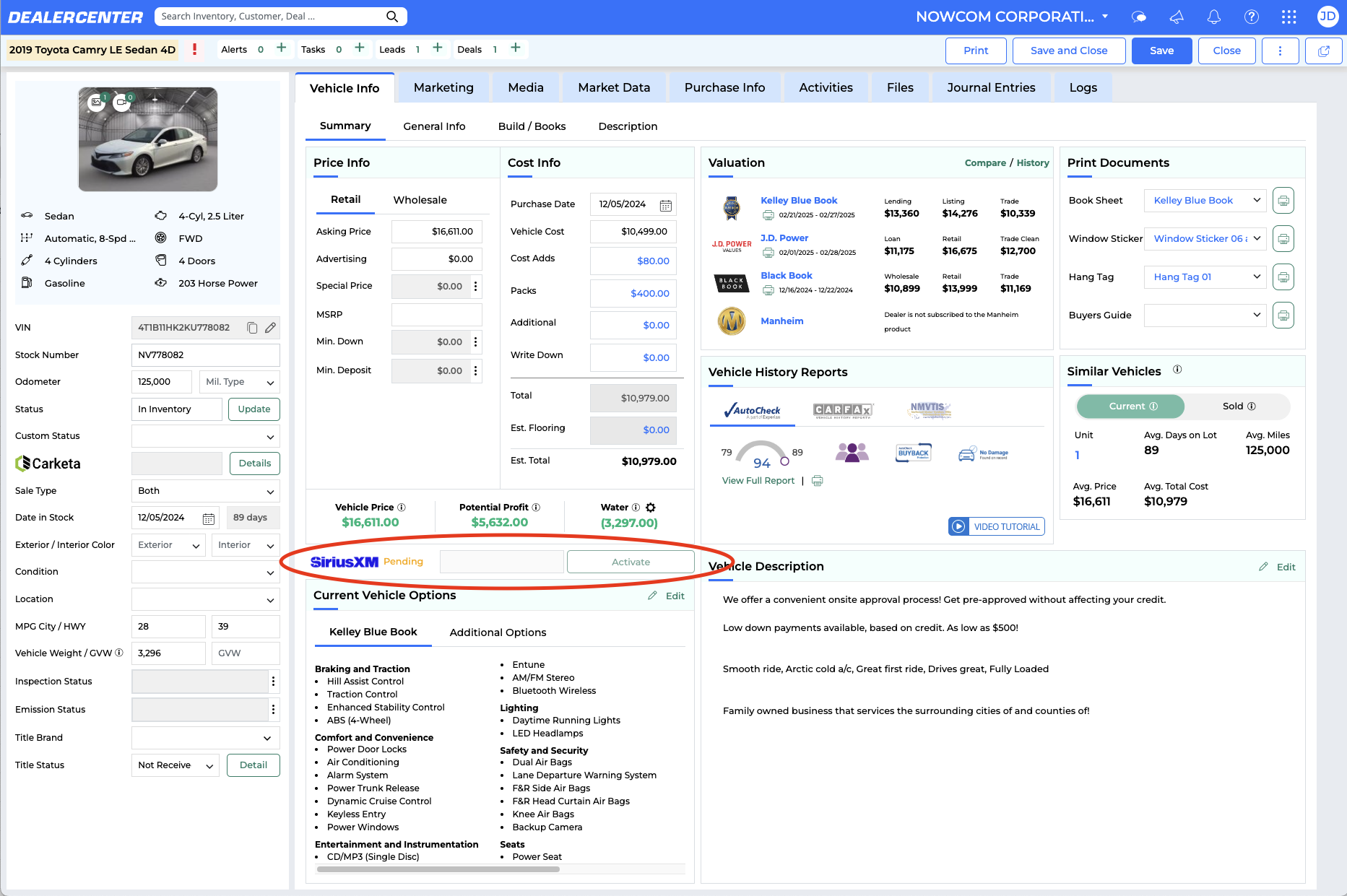
Task: Open Date in Stock calendar icon
Action: tap(209, 518)
